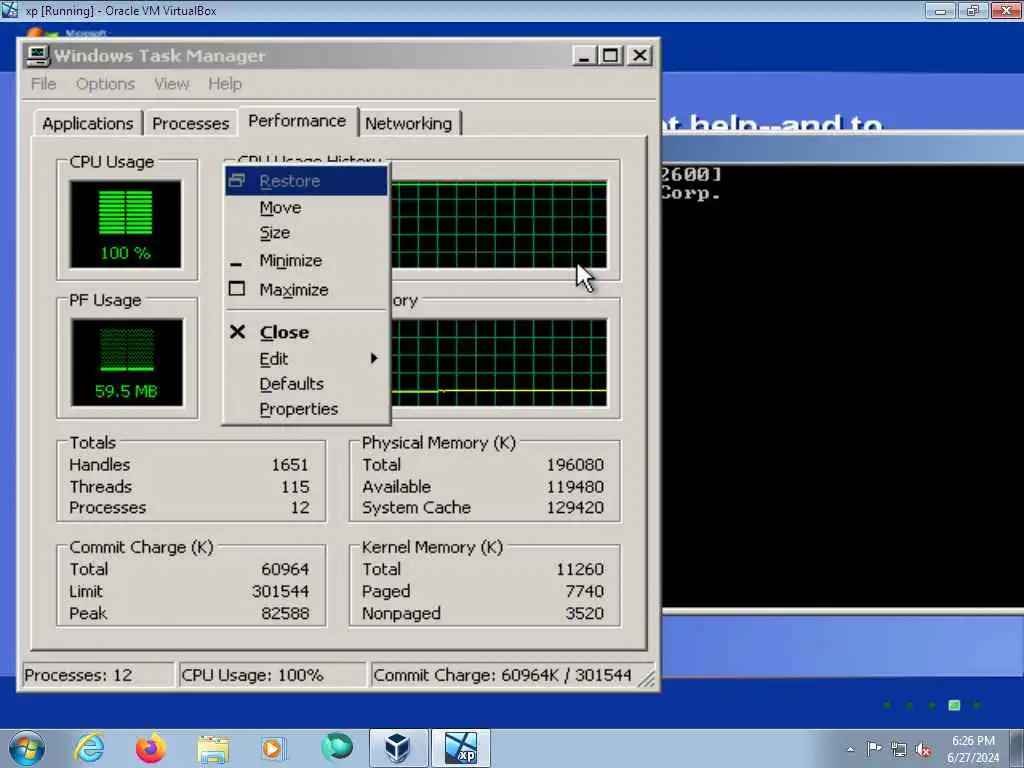Open the media player taskbar icon
The height and width of the screenshot is (768, 1024).
[x=272, y=749]
